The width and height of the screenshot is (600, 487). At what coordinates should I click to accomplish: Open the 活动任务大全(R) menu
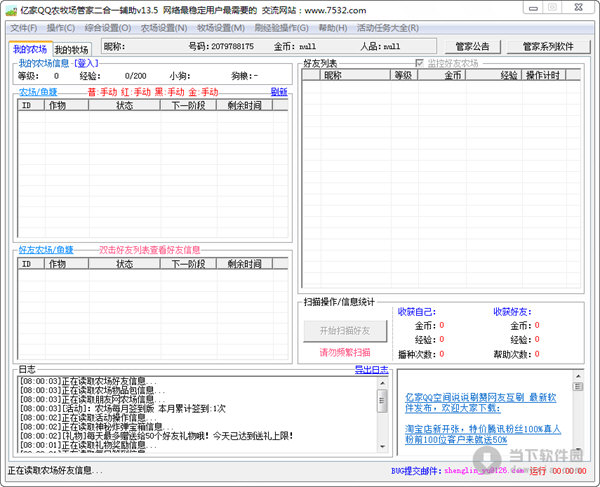pos(387,28)
